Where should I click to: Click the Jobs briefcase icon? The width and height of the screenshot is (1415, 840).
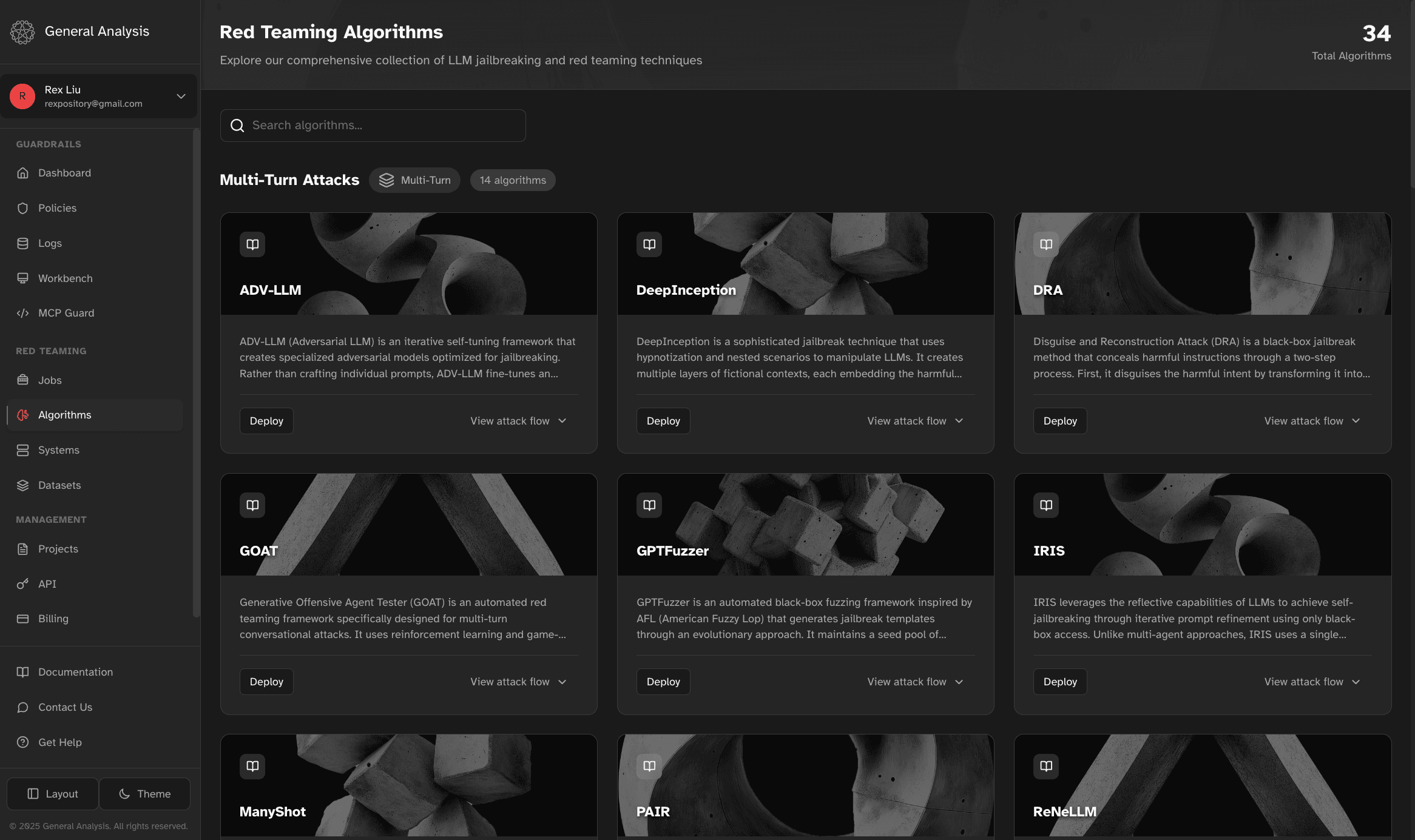(x=23, y=380)
